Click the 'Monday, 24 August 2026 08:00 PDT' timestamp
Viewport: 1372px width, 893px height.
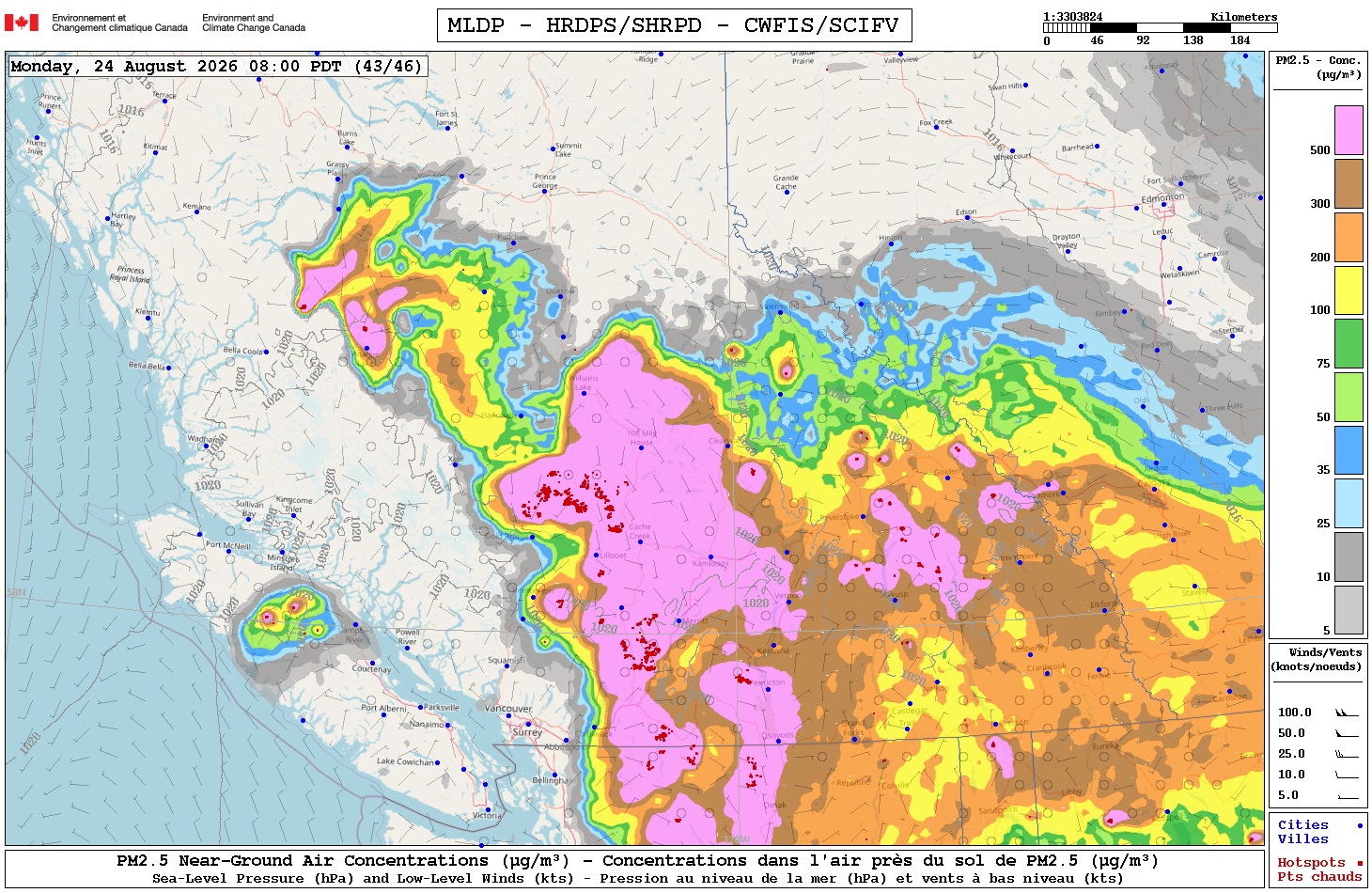click(x=216, y=66)
